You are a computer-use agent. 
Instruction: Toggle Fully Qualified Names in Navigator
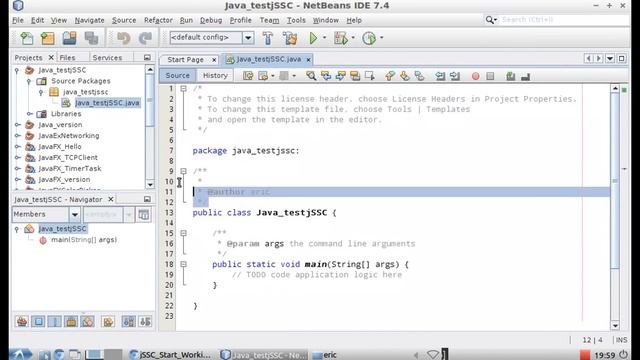pyautogui.click(x=108, y=322)
